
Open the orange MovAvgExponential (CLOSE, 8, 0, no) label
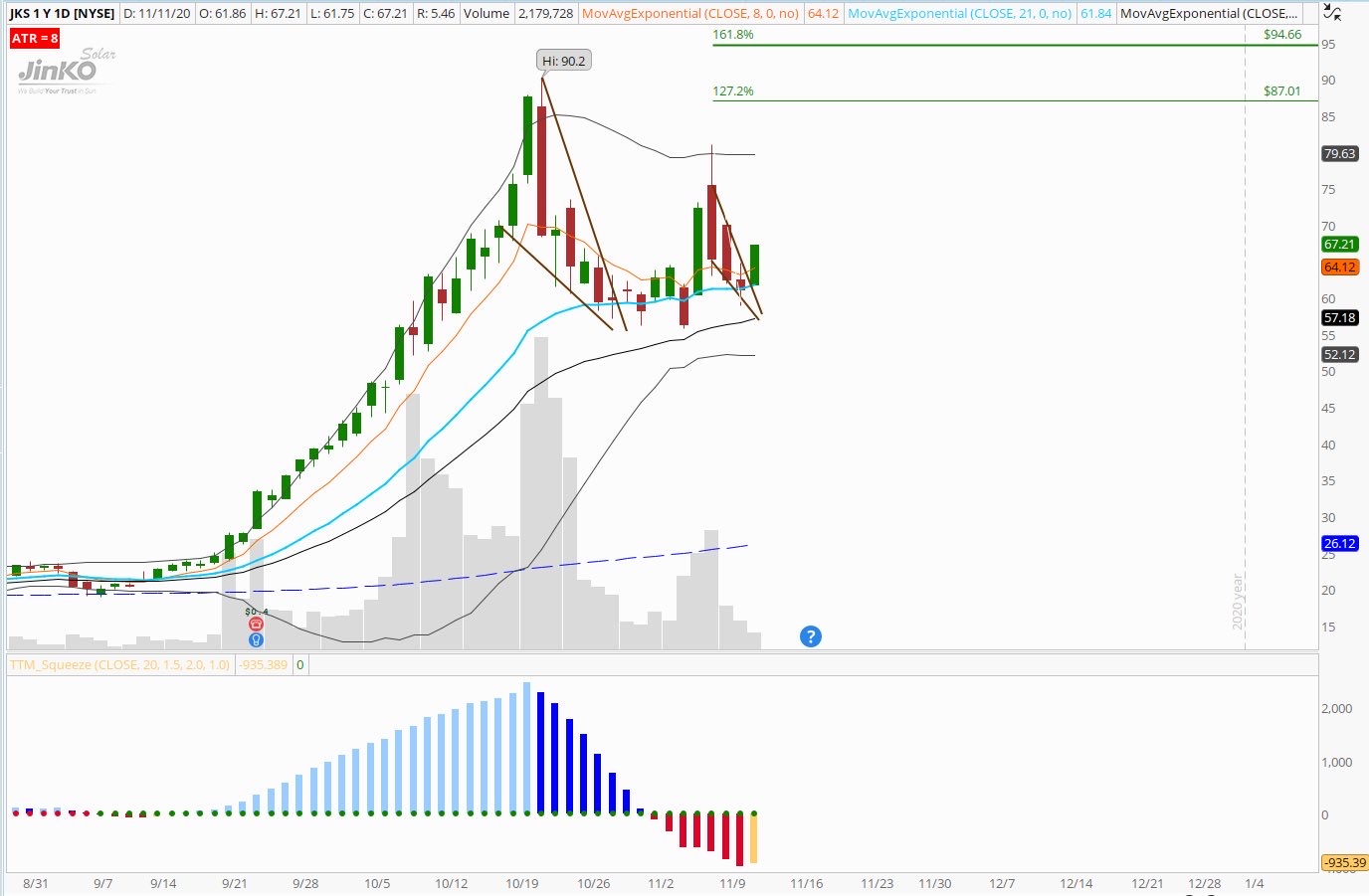690,13
